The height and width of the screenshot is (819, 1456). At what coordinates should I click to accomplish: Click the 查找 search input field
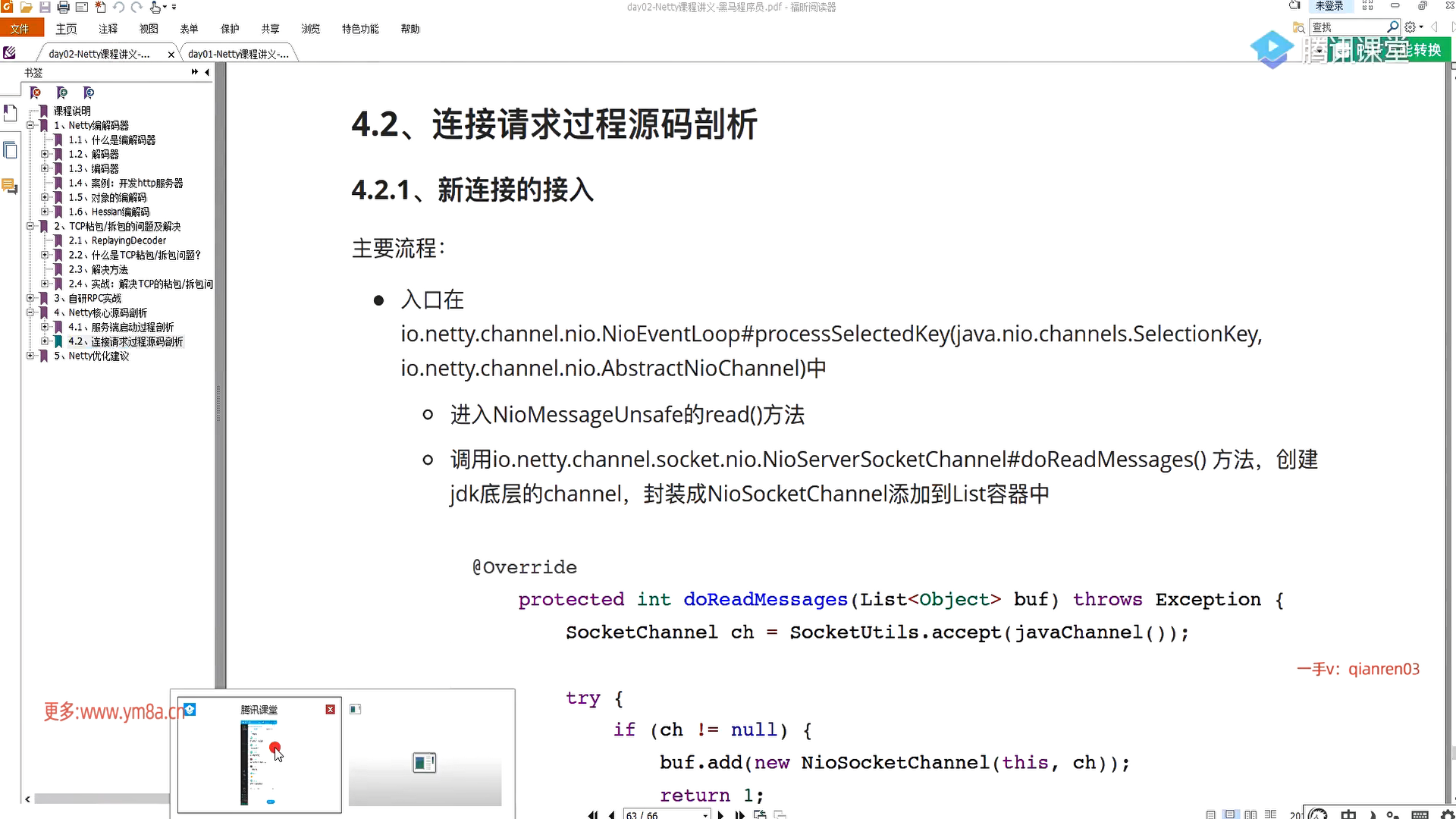(x=1347, y=27)
